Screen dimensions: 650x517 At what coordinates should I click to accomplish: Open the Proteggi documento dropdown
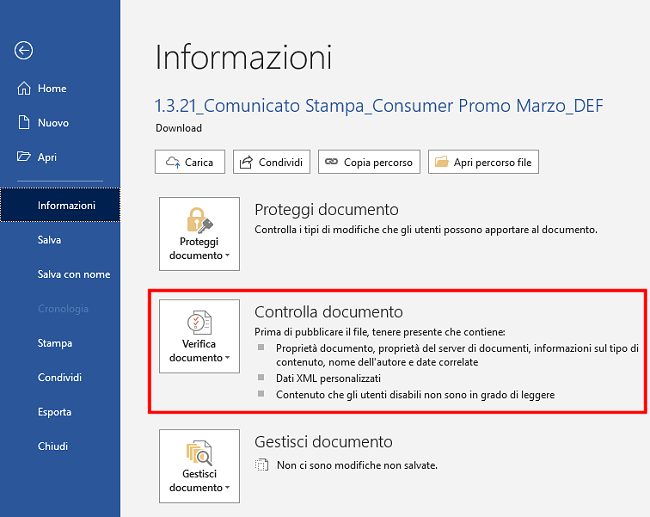pos(199,234)
